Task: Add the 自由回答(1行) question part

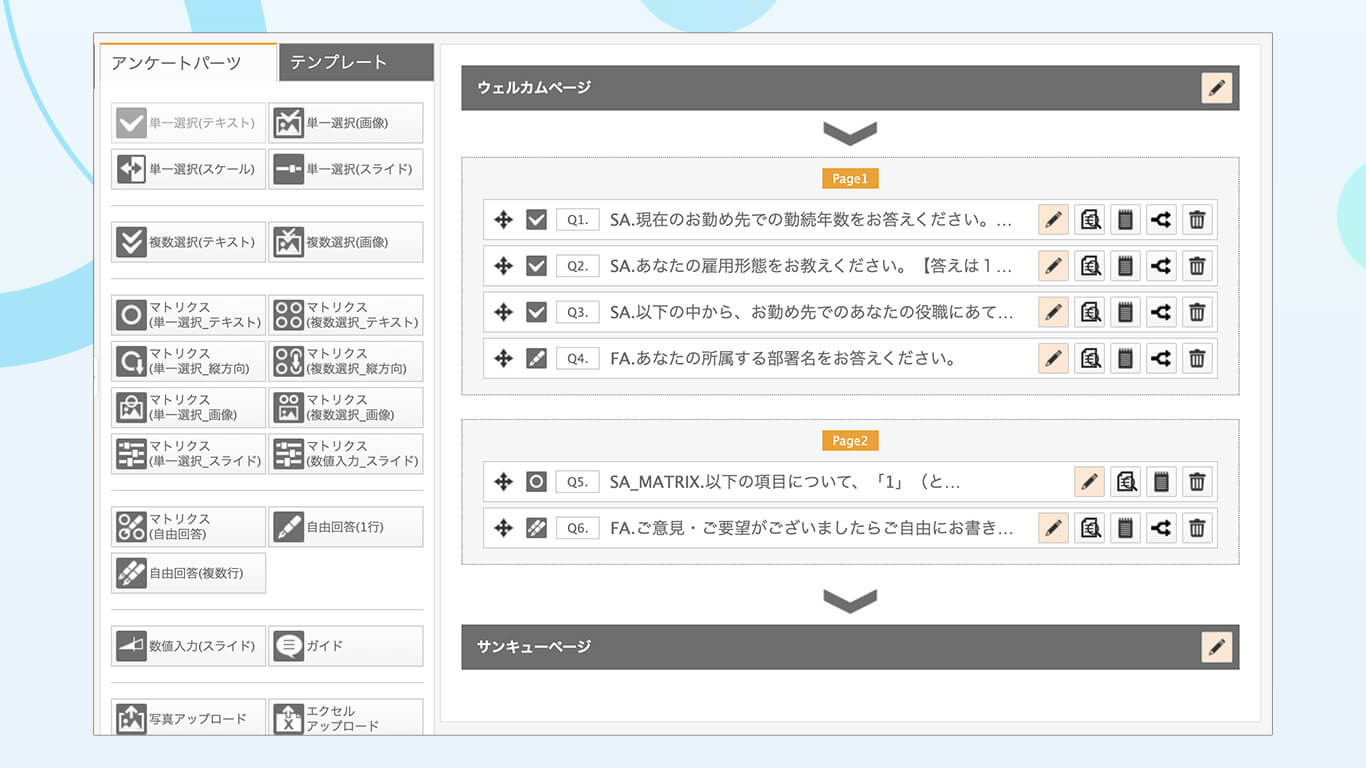Action: coord(346,527)
